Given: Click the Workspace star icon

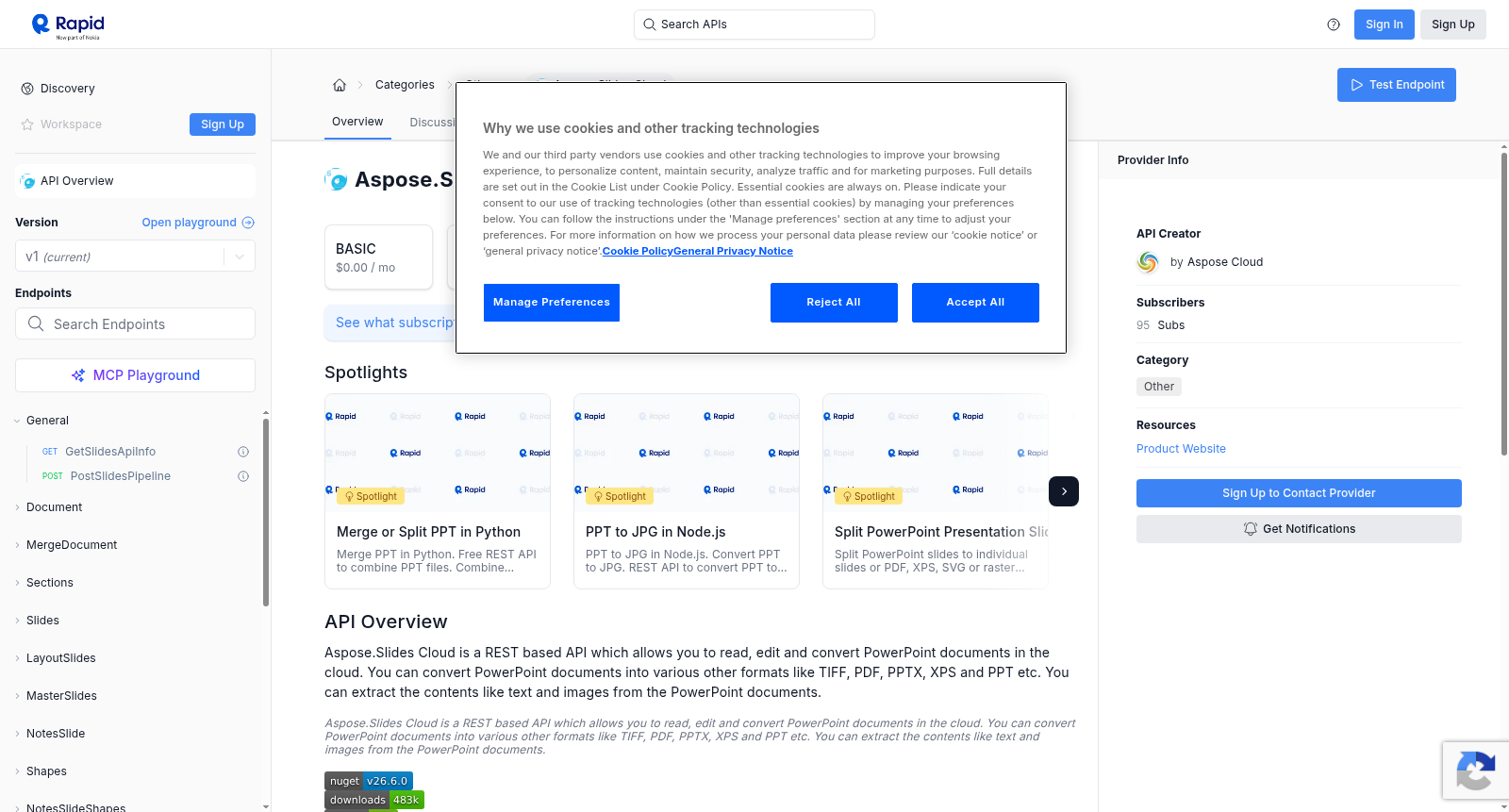Looking at the screenshot, I should click(27, 124).
